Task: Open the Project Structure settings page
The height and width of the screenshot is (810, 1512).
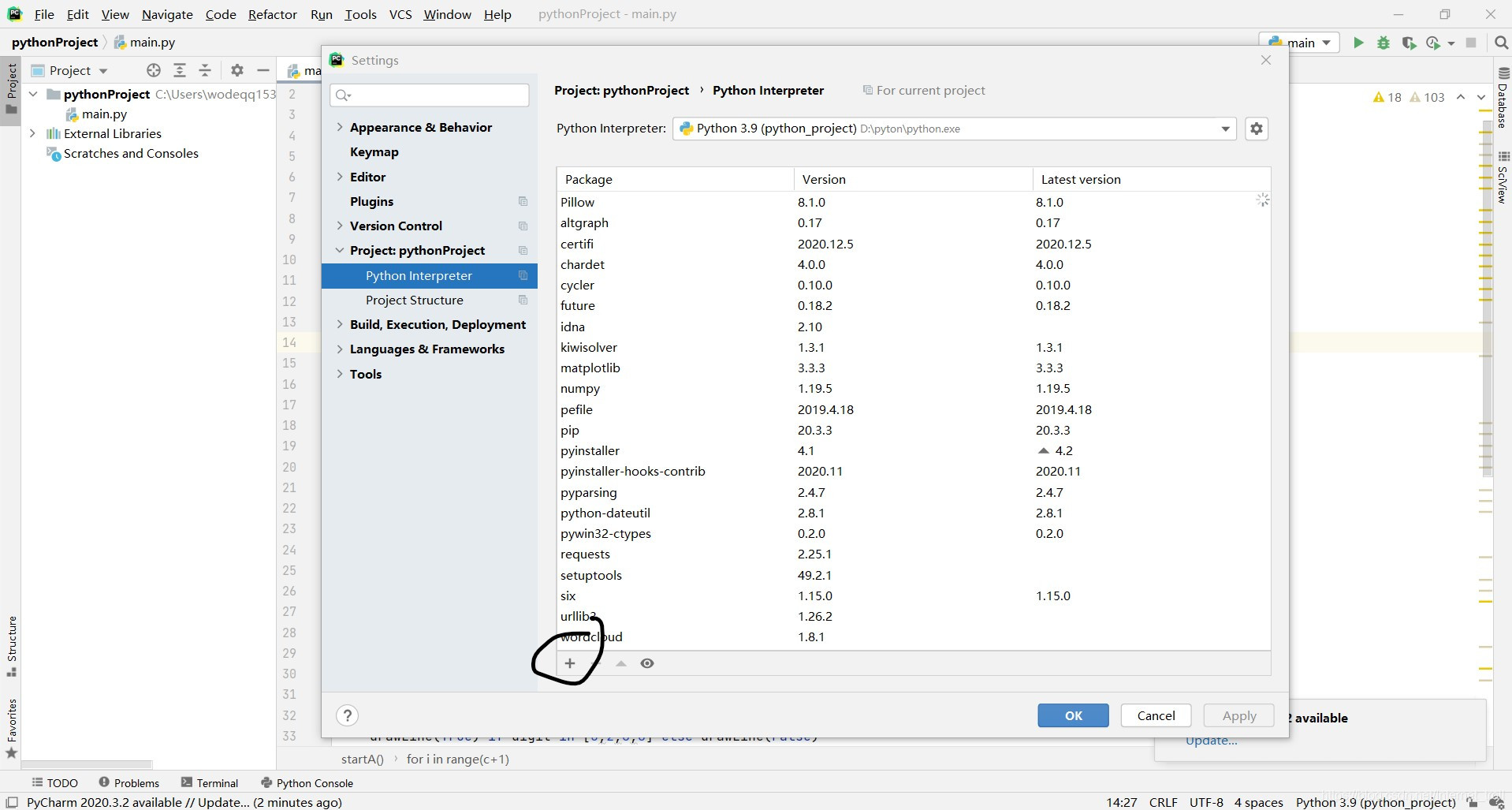Action: pyautogui.click(x=415, y=300)
